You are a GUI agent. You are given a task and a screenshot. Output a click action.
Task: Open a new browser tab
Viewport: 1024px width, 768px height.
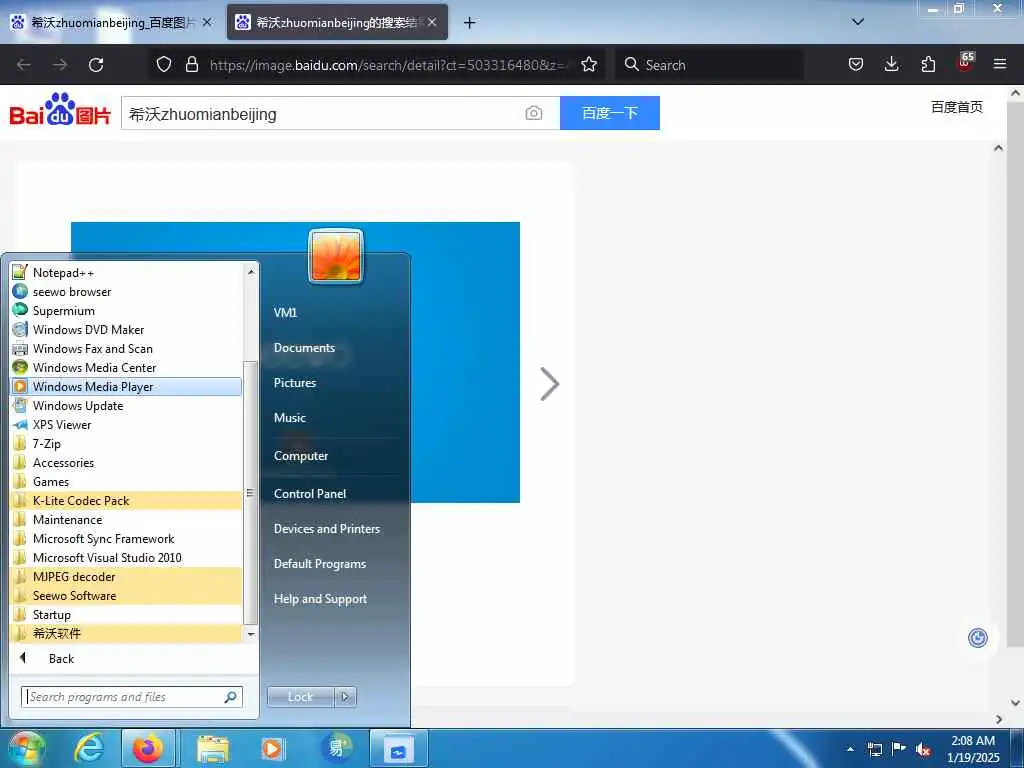(469, 23)
